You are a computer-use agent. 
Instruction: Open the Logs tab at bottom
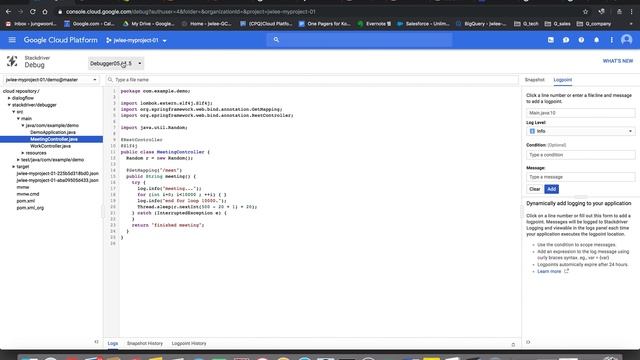113,343
